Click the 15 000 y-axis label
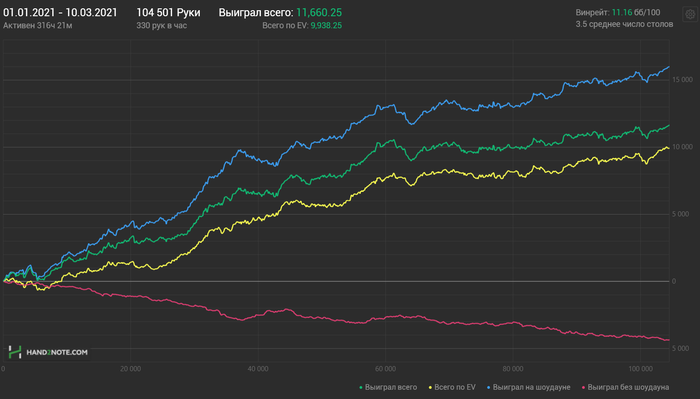Image resolution: width=700 pixels, height=399 pixels. (682, 80)
